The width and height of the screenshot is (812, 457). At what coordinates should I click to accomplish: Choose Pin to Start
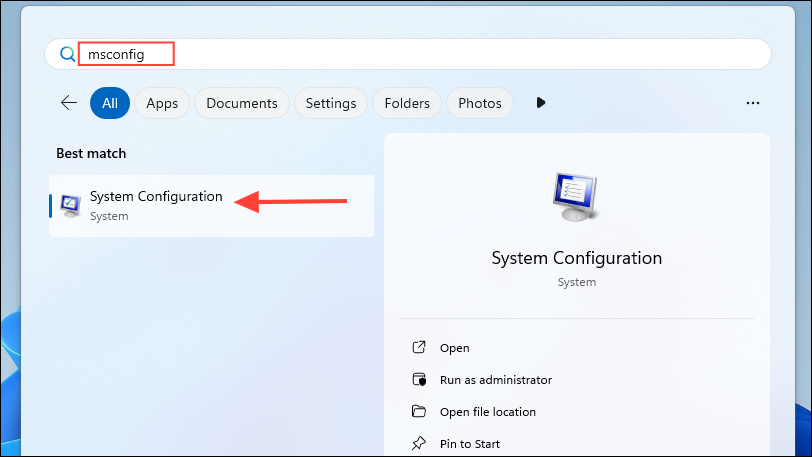(470, 444)
